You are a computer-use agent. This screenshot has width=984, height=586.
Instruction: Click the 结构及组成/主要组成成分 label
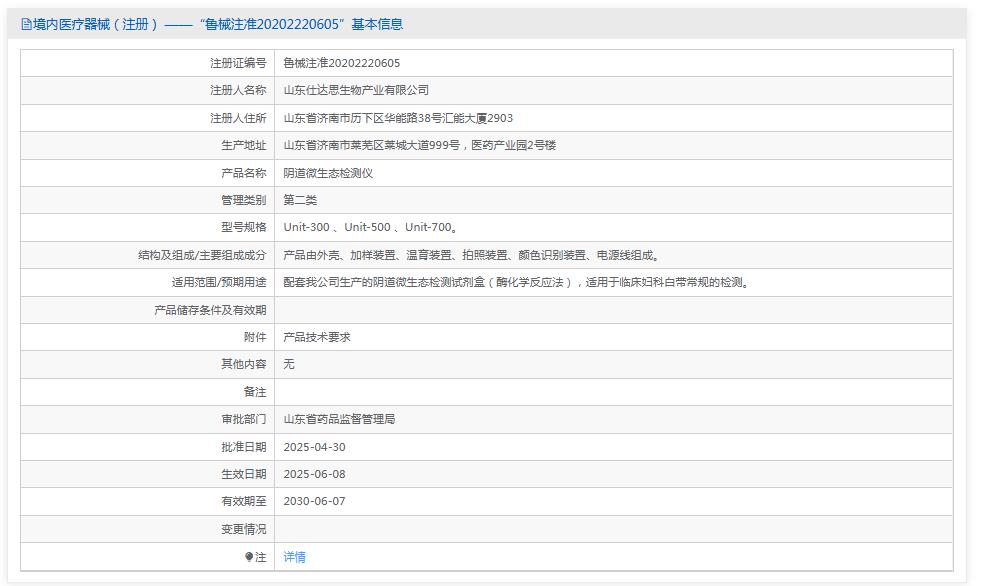tap(202, 255)
